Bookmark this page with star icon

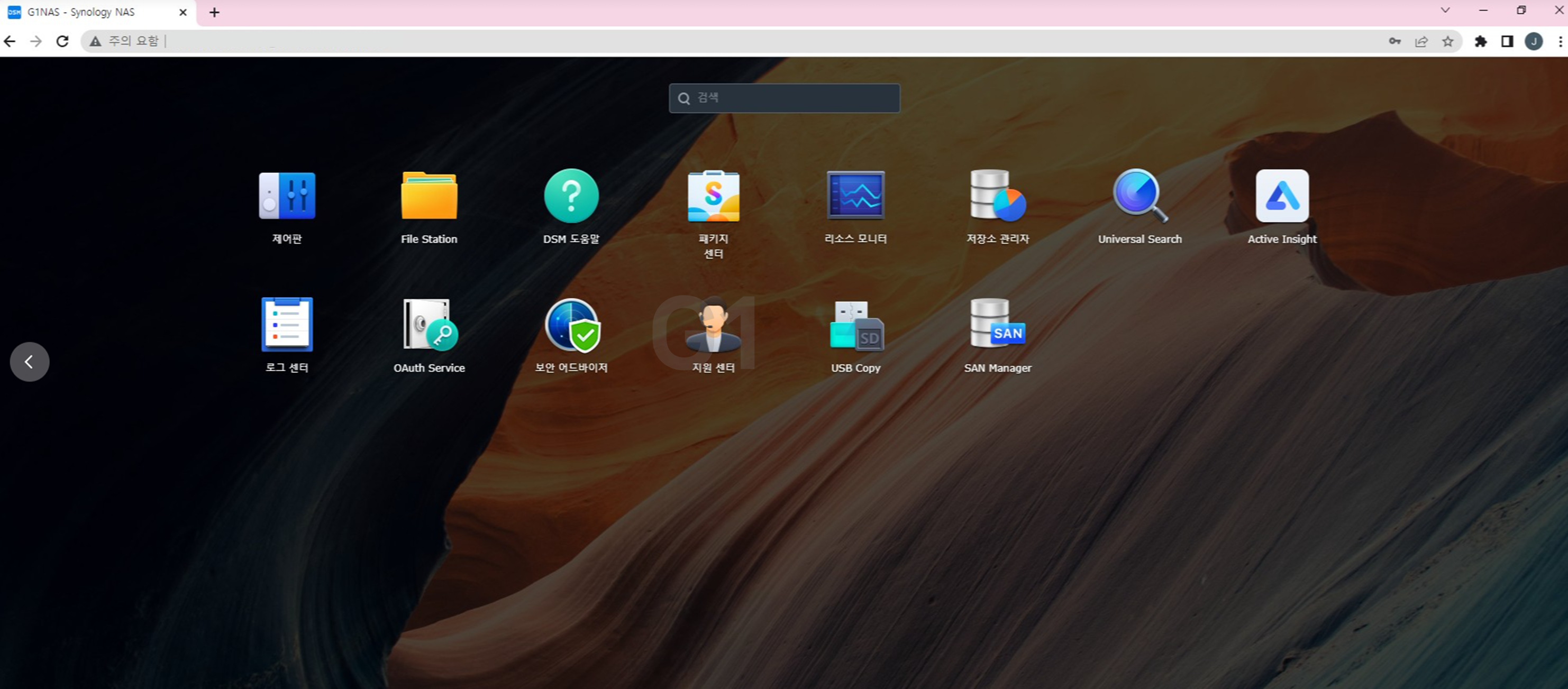coord(1447,41)
